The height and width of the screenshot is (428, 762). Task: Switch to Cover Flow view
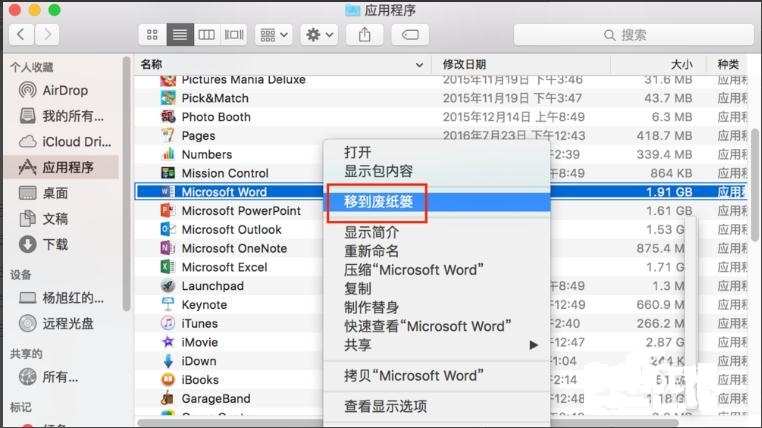pyautogui.click(x=234, y=34)
